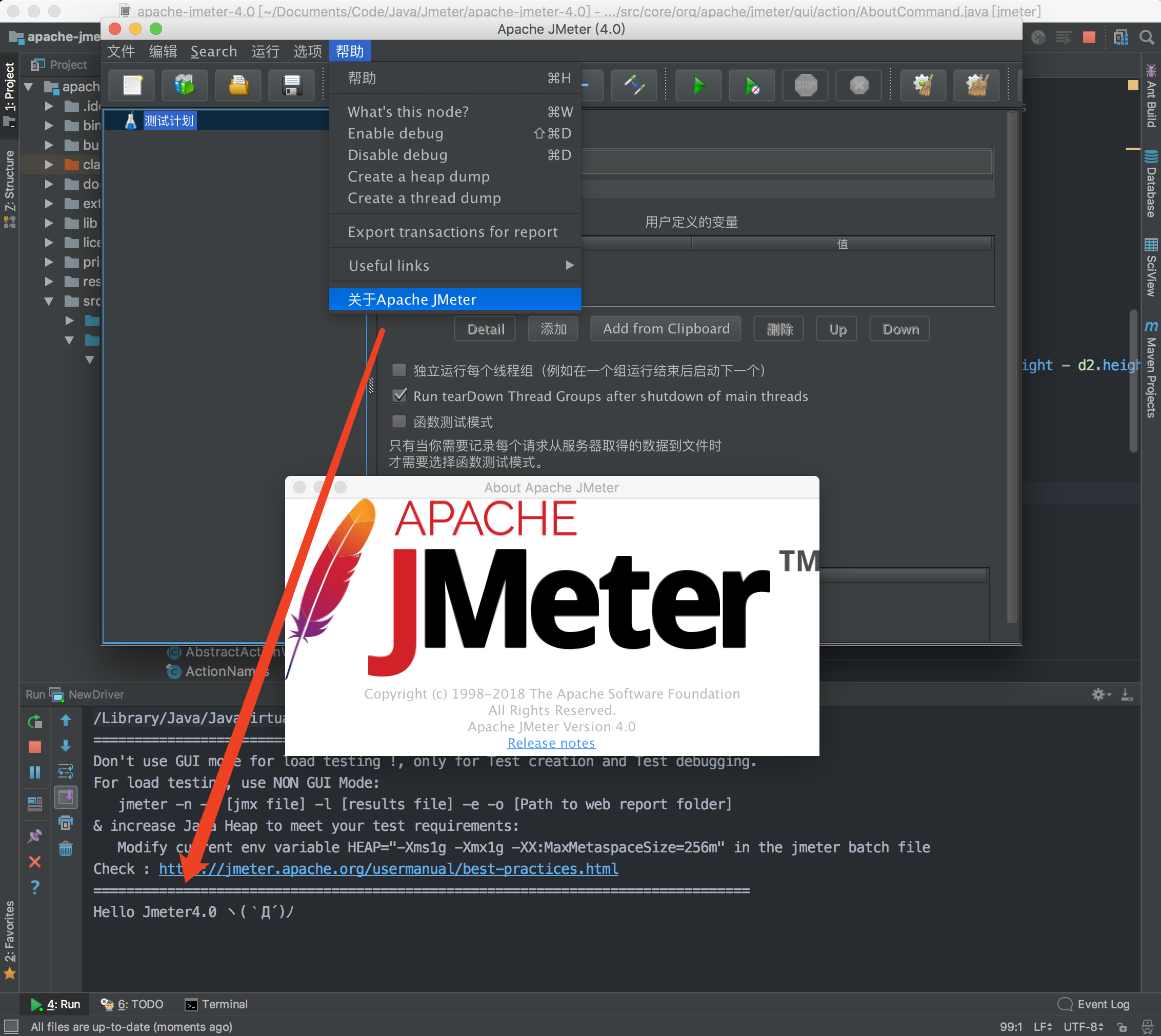Pause output using blue pause icon
The image size is (1161, 1036).
(35, 772)
